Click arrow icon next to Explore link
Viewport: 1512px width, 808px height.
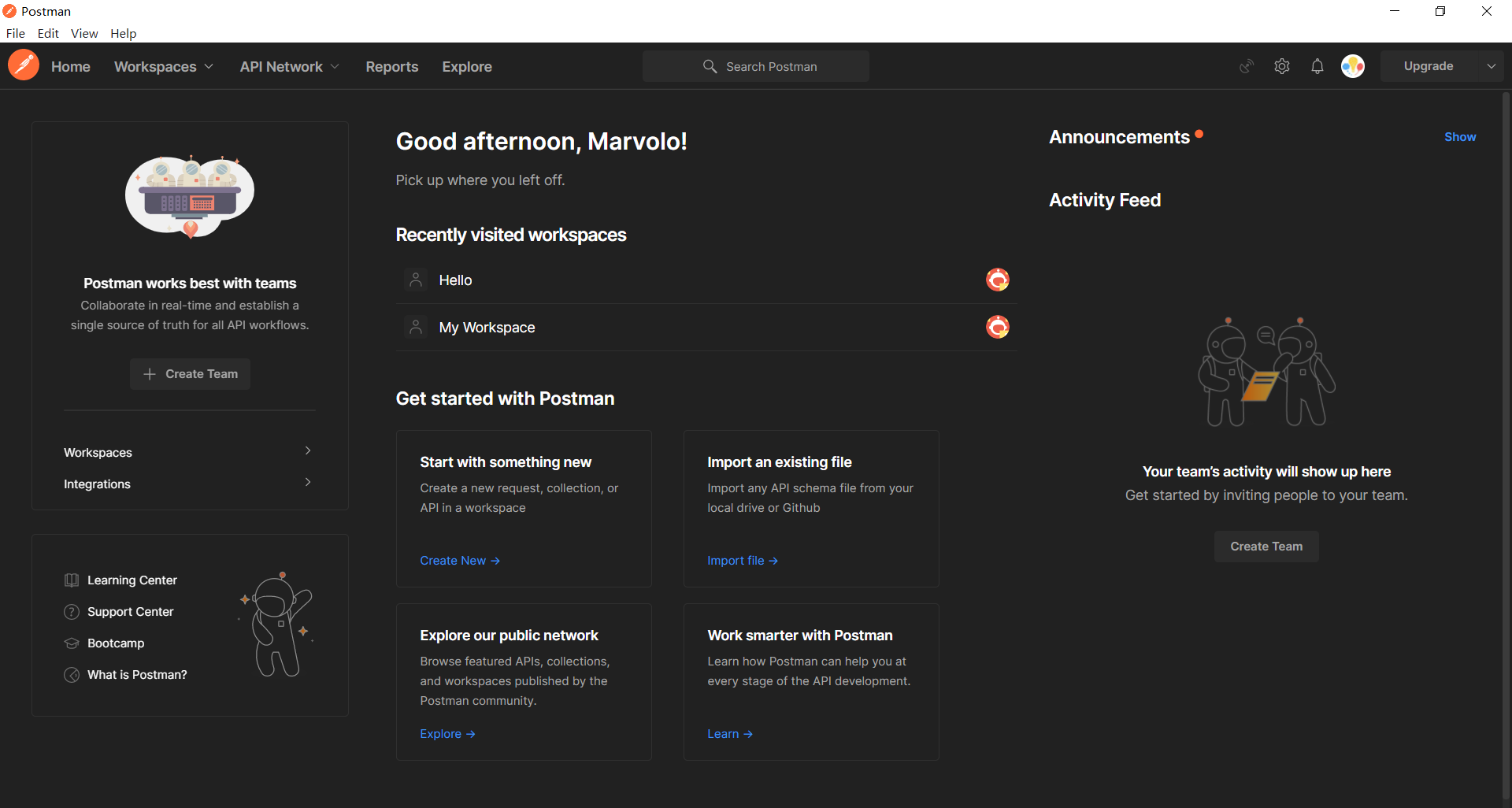[471, 734]
